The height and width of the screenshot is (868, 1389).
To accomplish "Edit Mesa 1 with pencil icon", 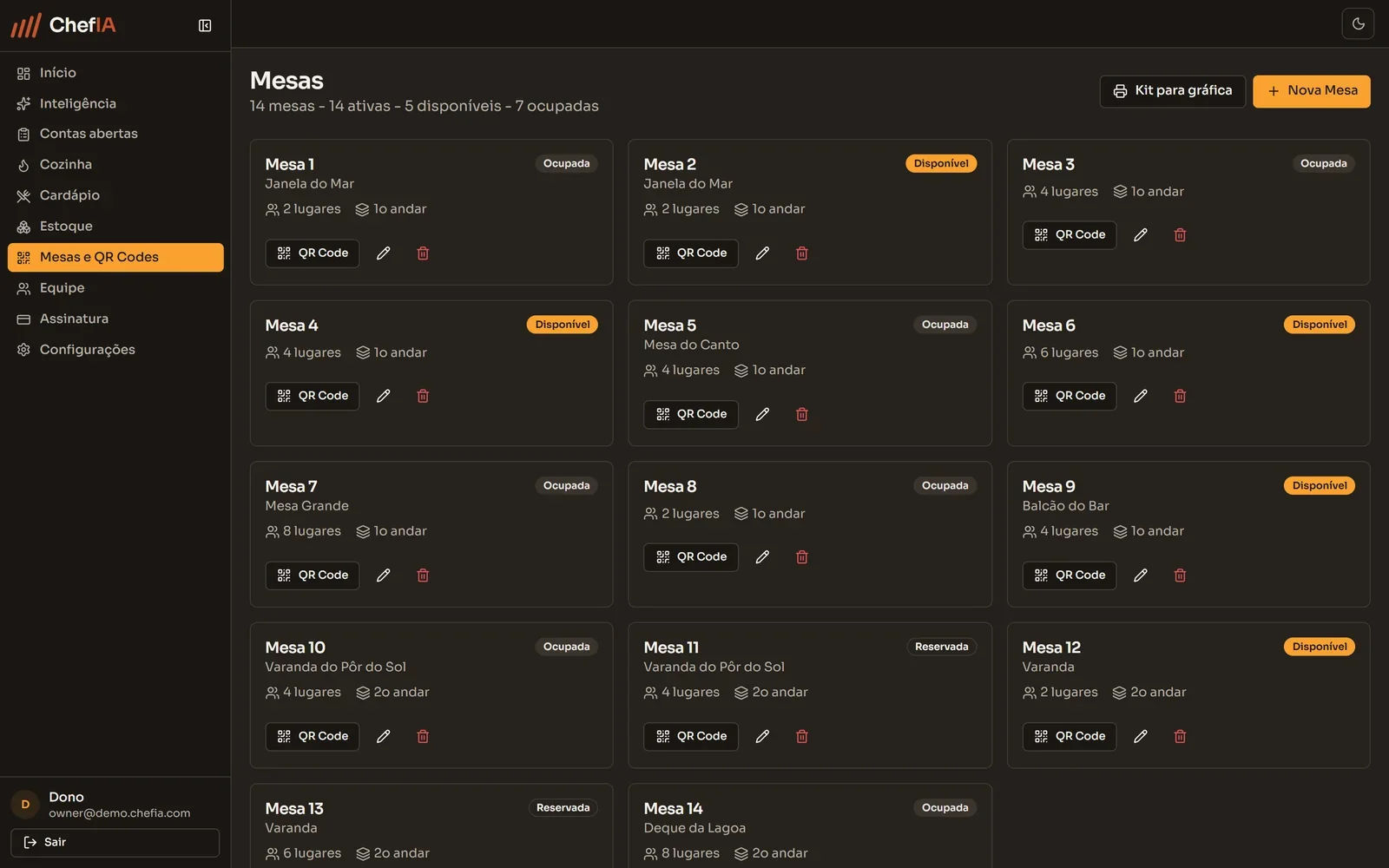I will (383, 253).
